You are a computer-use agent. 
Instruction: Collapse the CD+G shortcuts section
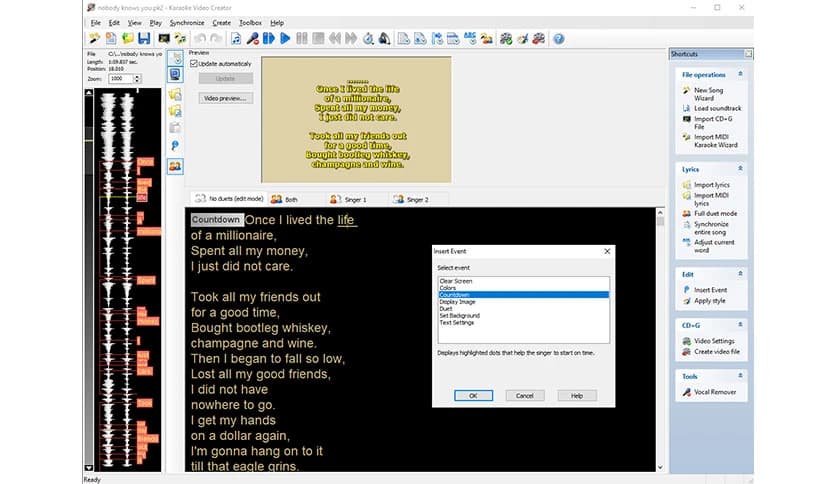[x=740, y=325]
